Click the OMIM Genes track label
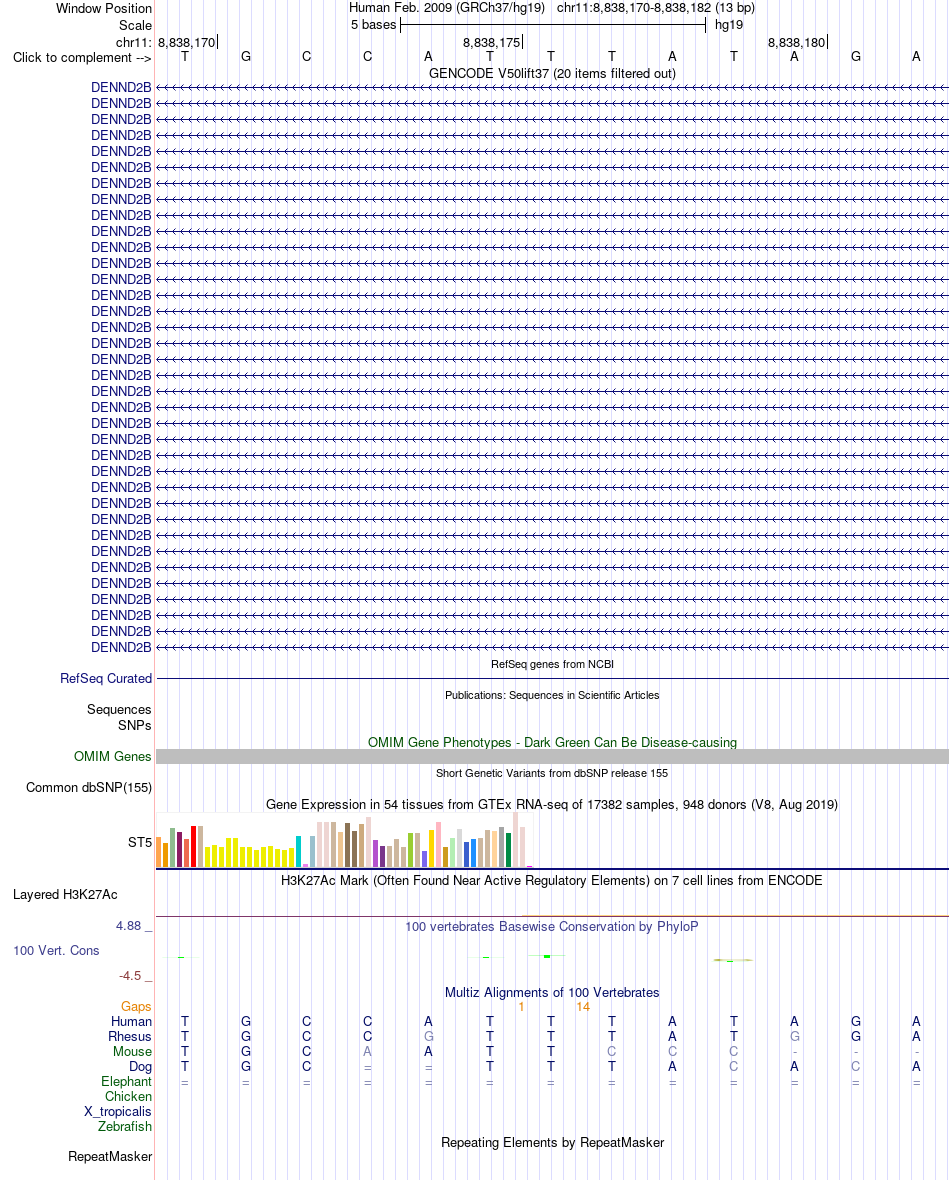This screenshot has height=1180, width=950. point(112,756)
